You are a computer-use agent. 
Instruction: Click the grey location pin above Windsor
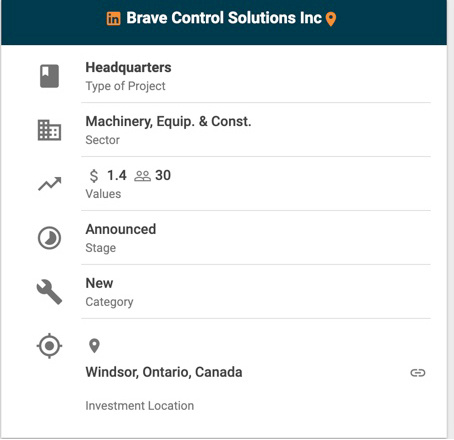point(94,346)
